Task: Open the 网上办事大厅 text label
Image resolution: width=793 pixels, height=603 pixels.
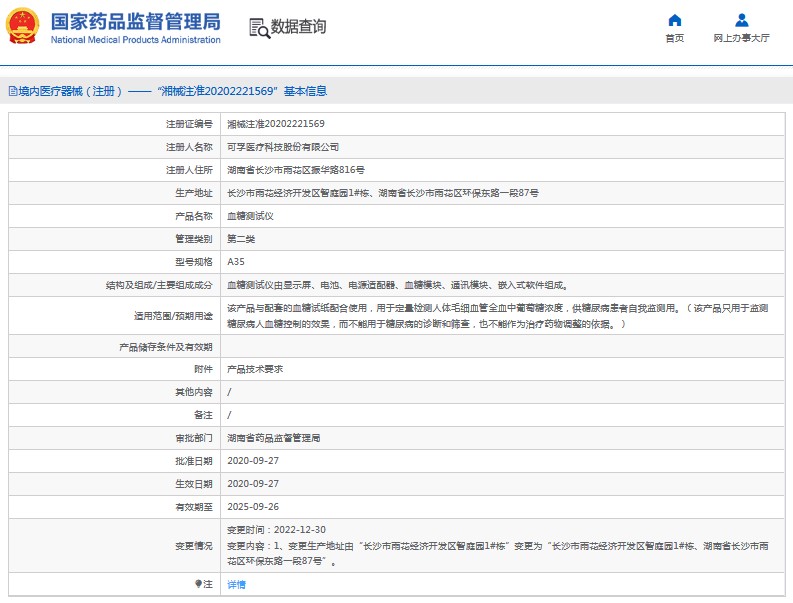Action: [x=741, y=38]
